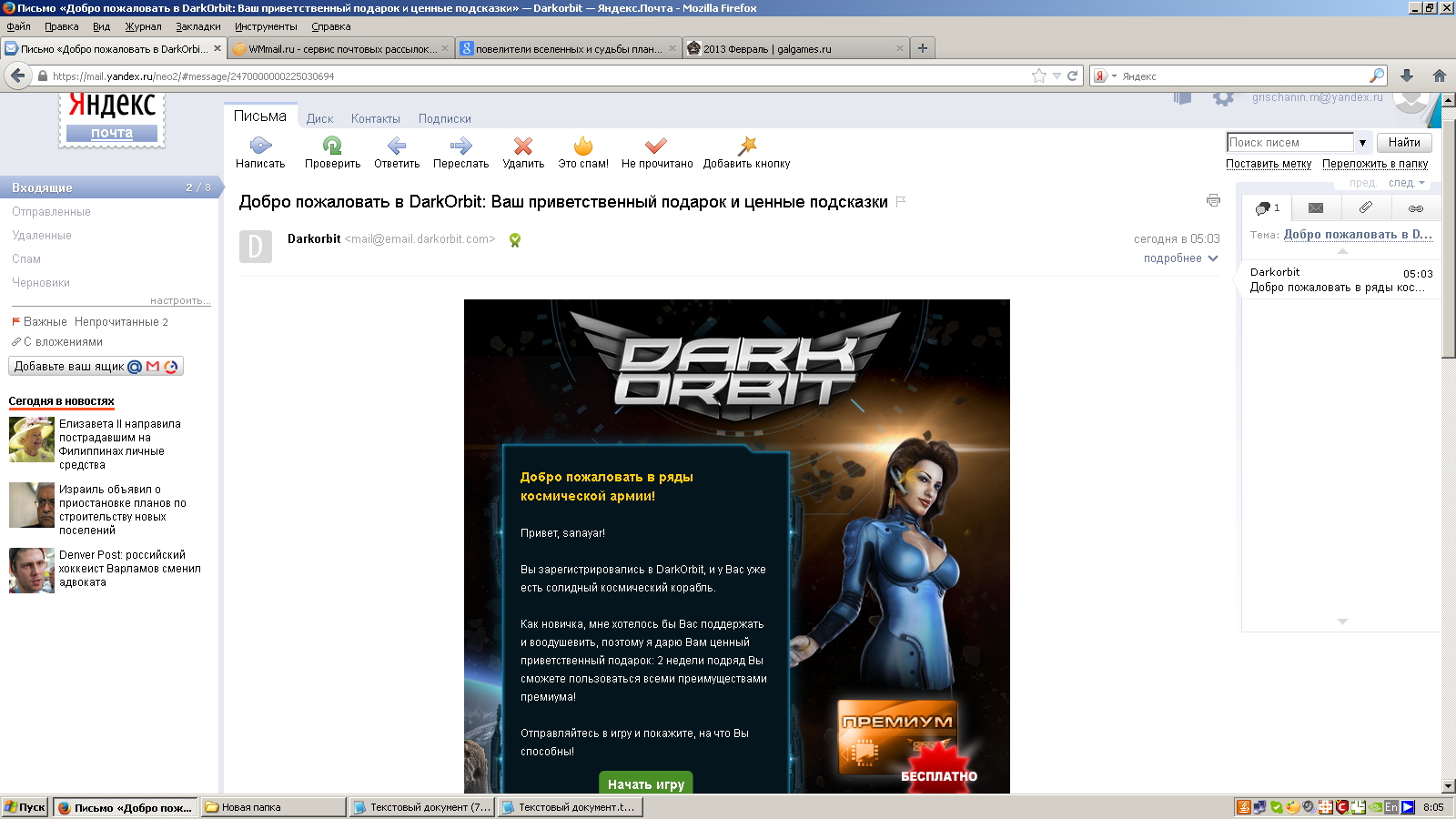Image resolution: width=1456 pixels, height=819 pixels.
Task: Go to Firefox home page icon
Action: click(1439, 76)
